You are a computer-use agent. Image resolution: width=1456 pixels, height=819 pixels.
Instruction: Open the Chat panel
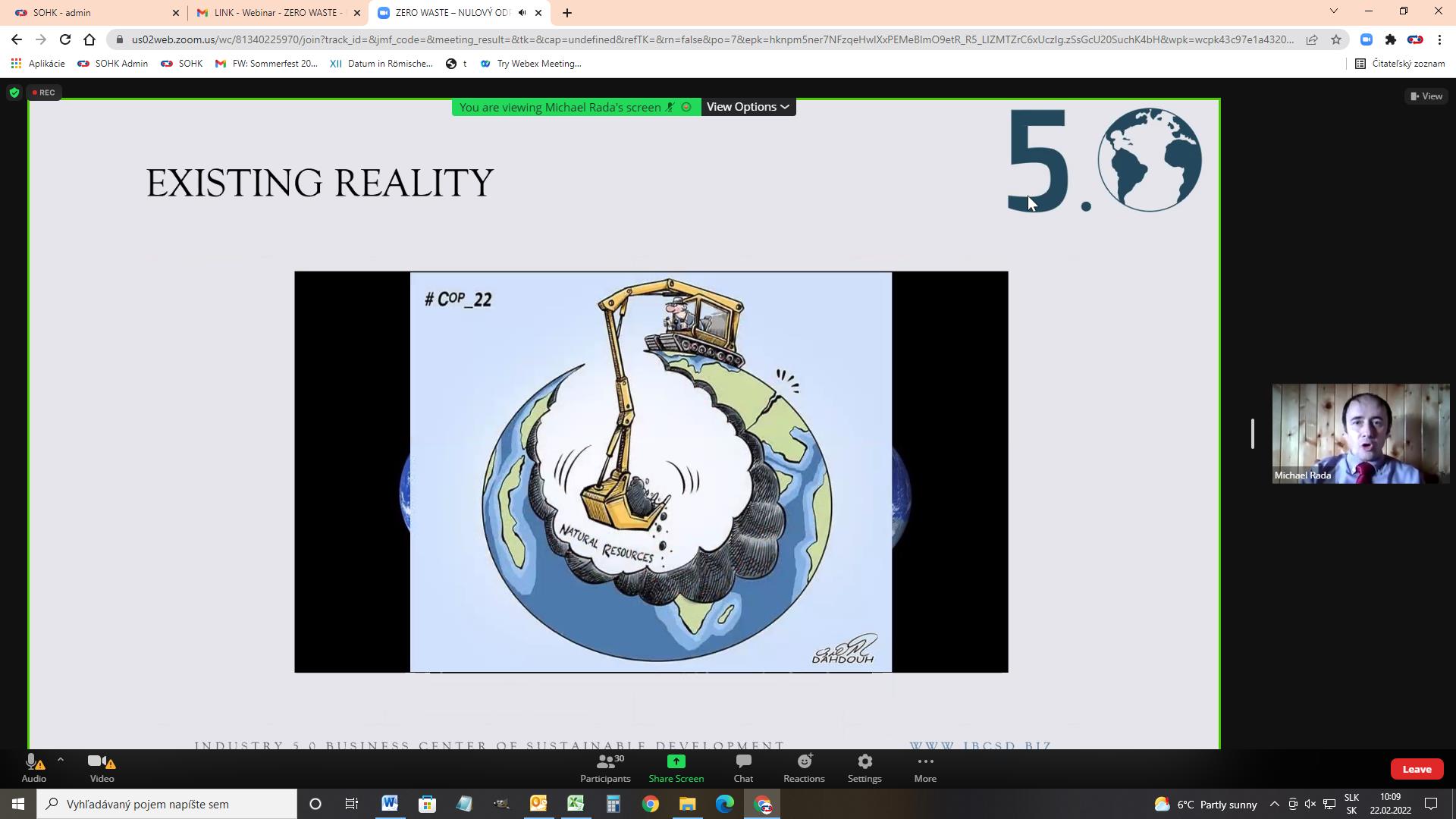tap(743, 768)
